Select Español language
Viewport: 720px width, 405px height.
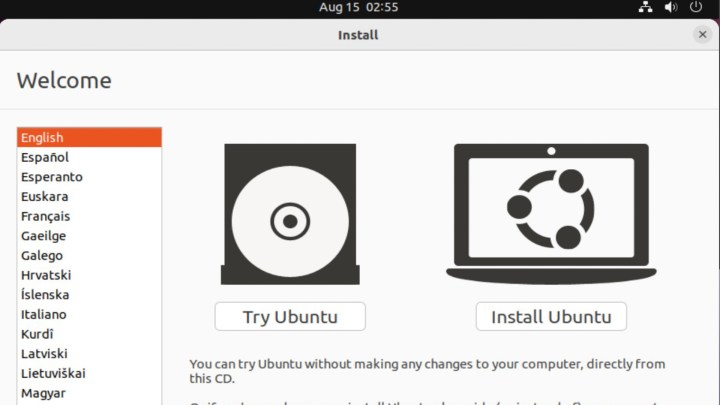[88, 157]
